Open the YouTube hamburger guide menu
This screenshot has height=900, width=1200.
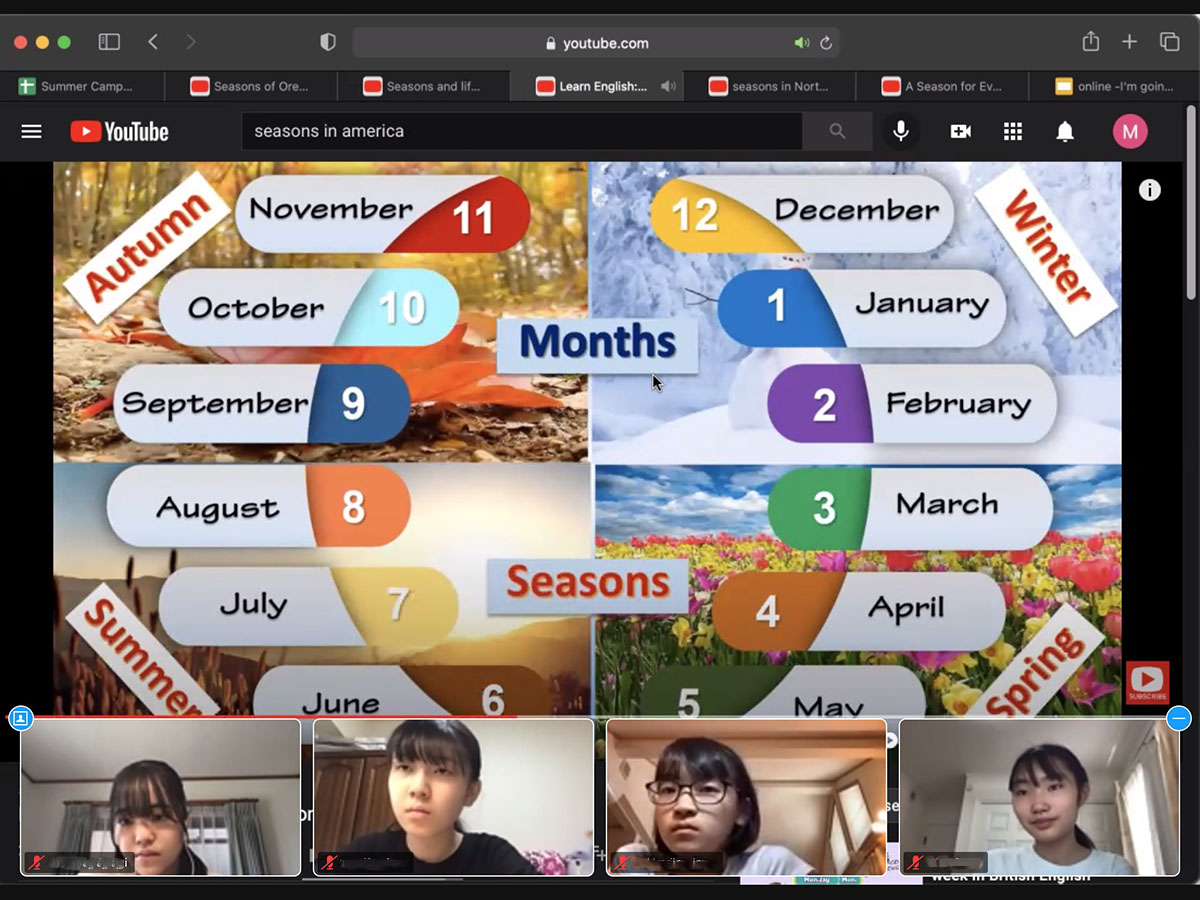[x=32, y=131]
